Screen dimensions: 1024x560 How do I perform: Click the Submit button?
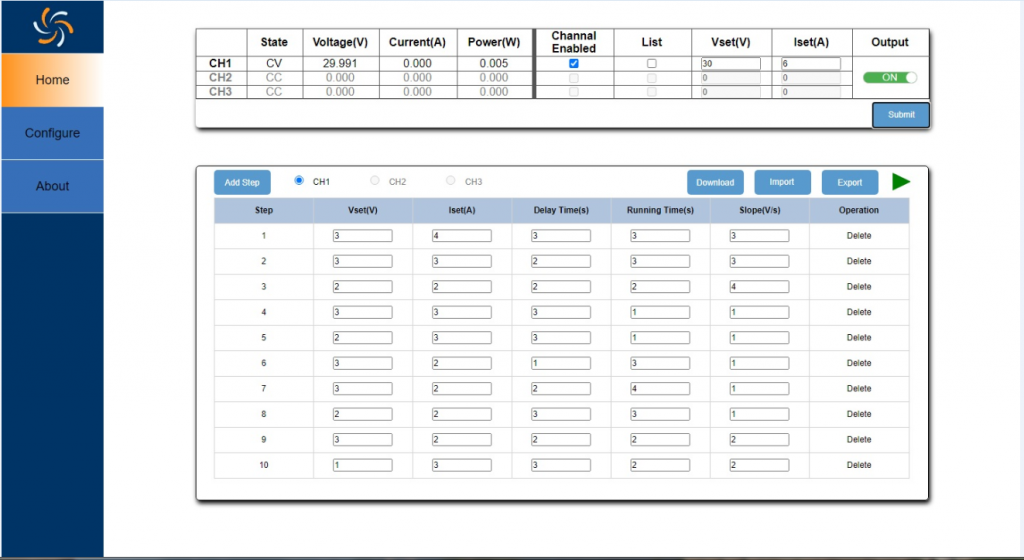pyautogui.click(x=900, y=115)
